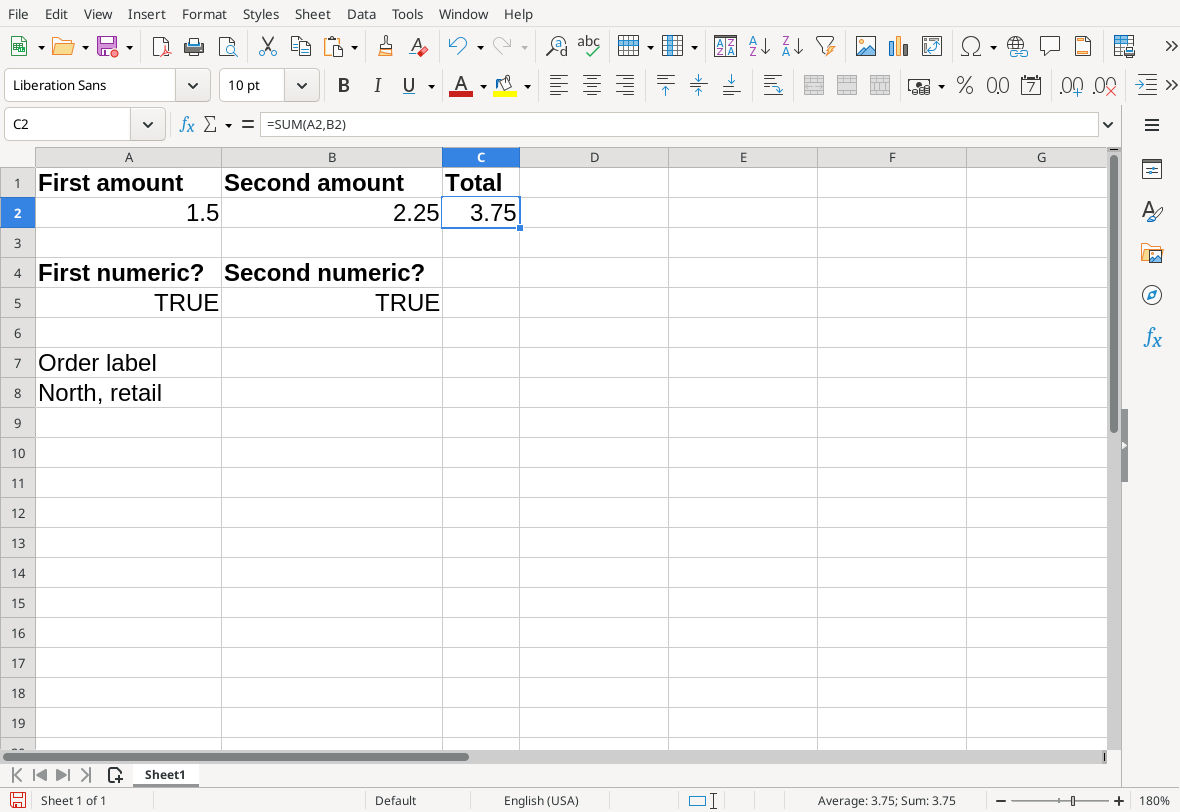This screenshot has height=812, width=1180.
Task: Toggle bold formatting
Action: point(344,86)
